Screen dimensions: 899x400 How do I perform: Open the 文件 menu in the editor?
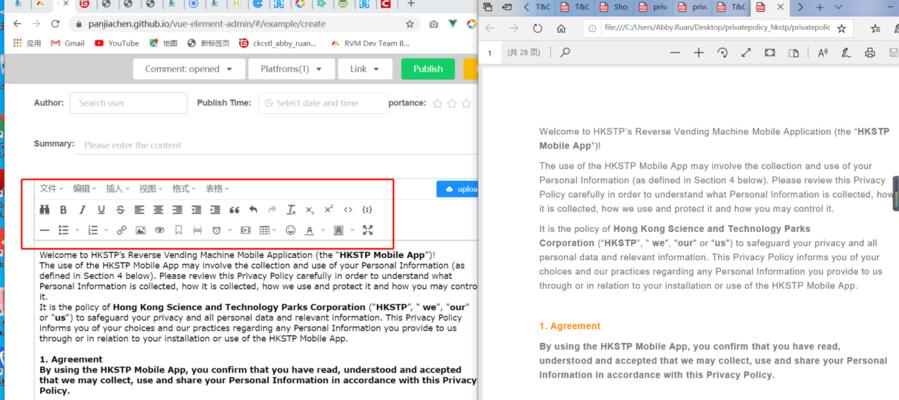52,189
